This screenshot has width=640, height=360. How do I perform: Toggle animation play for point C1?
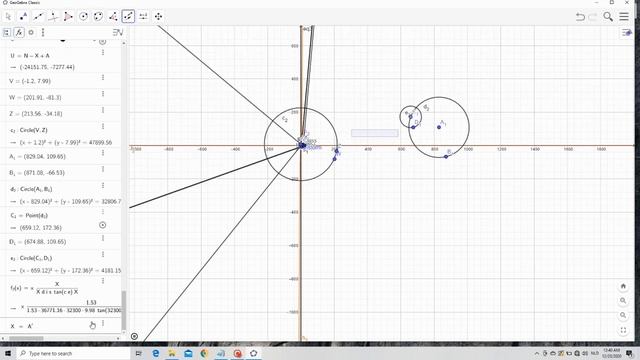[x=103, y=225]
